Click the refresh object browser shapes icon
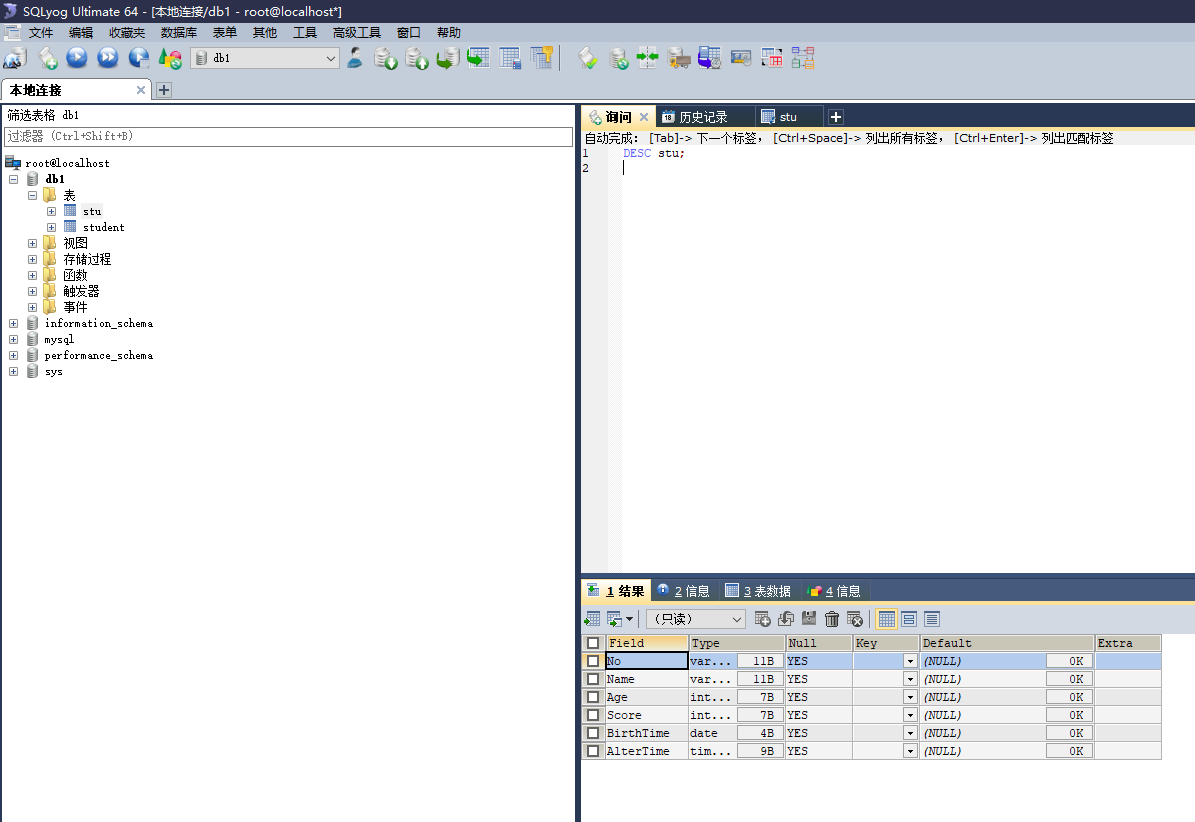Image resolution: width=1195 pixels, height=822 pixels. tap(170, 58)
